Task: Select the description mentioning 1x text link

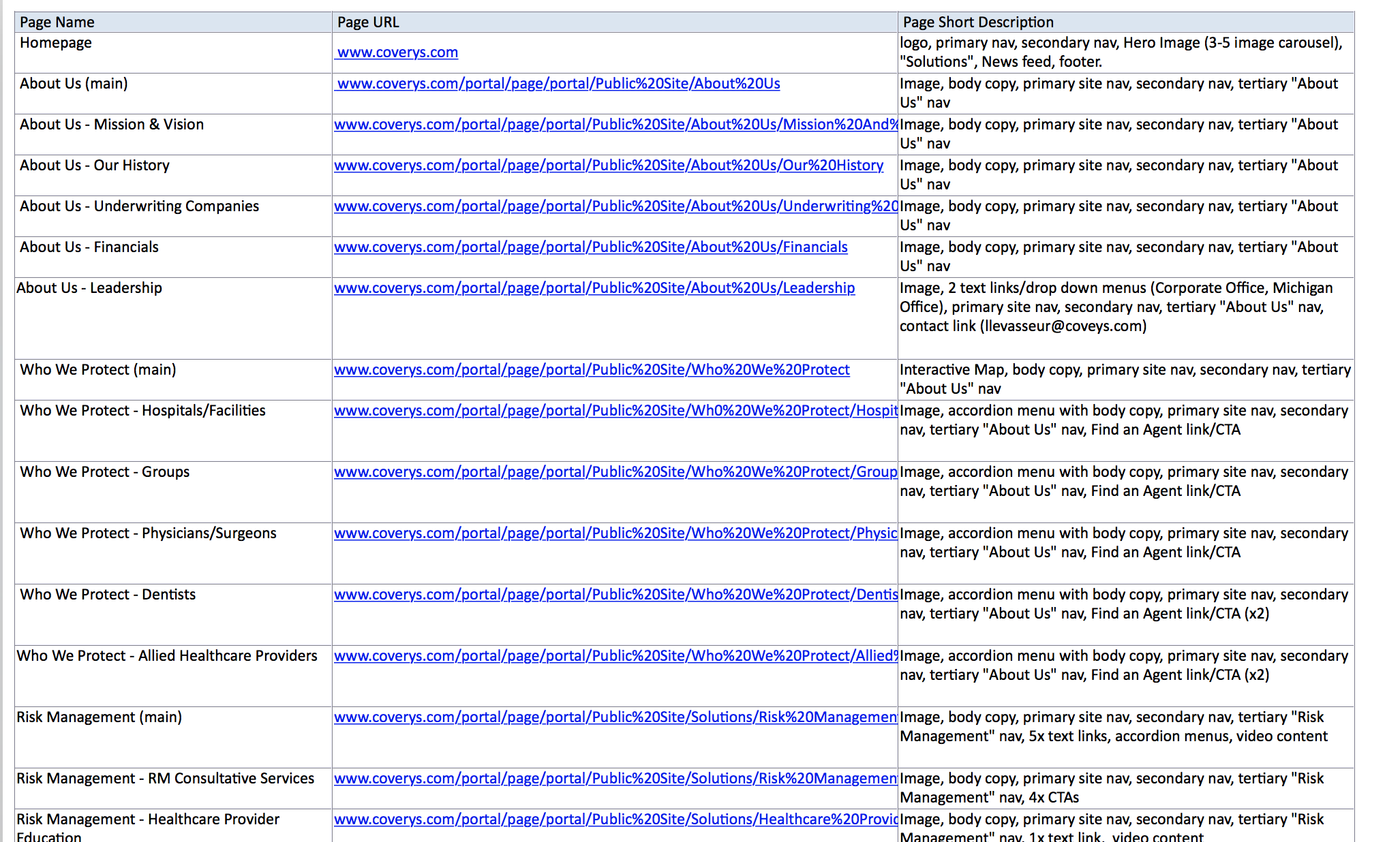Action: coord(1126,826)
